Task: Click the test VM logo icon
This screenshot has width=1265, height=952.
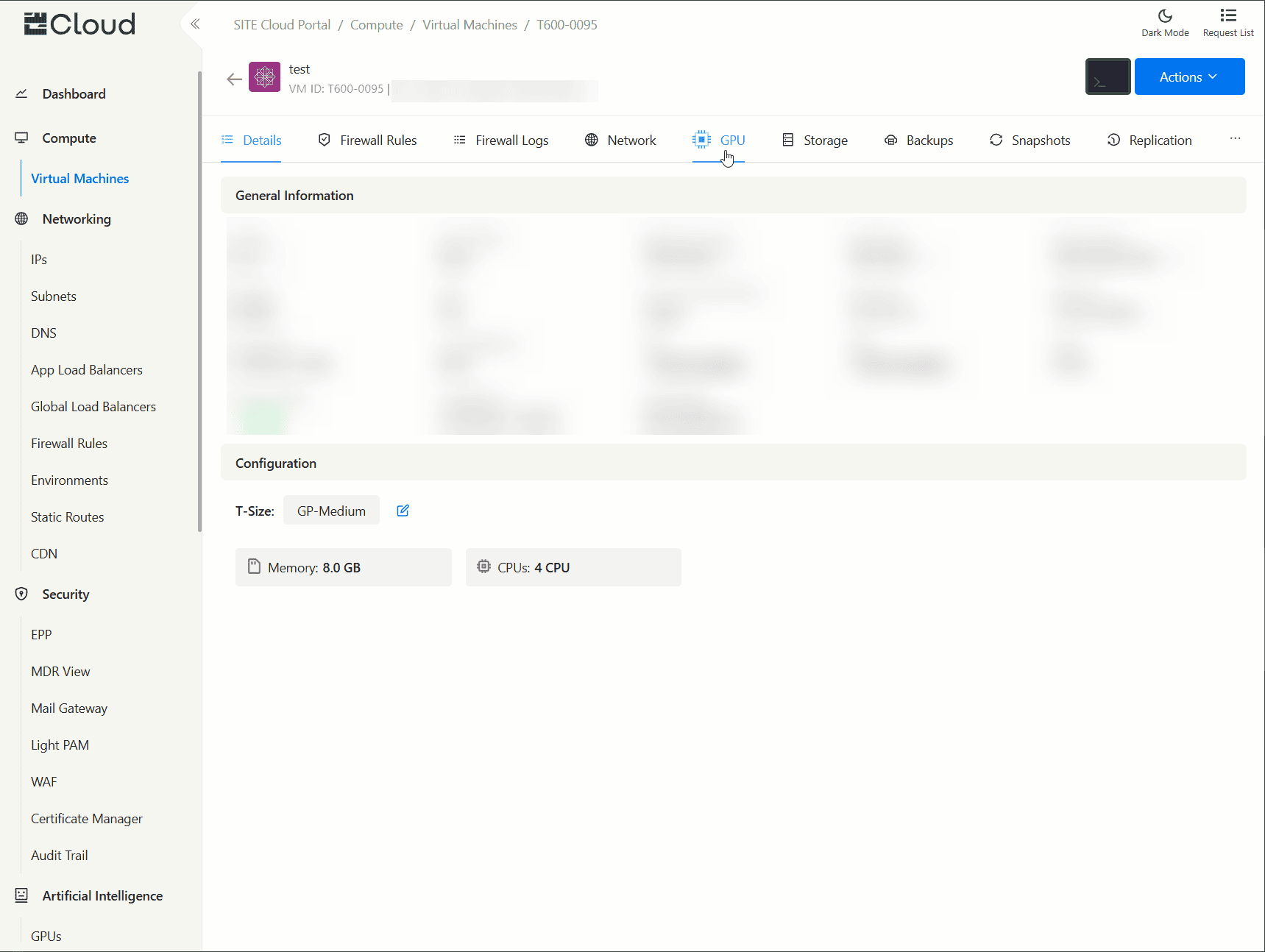Action: coord(264,77)
